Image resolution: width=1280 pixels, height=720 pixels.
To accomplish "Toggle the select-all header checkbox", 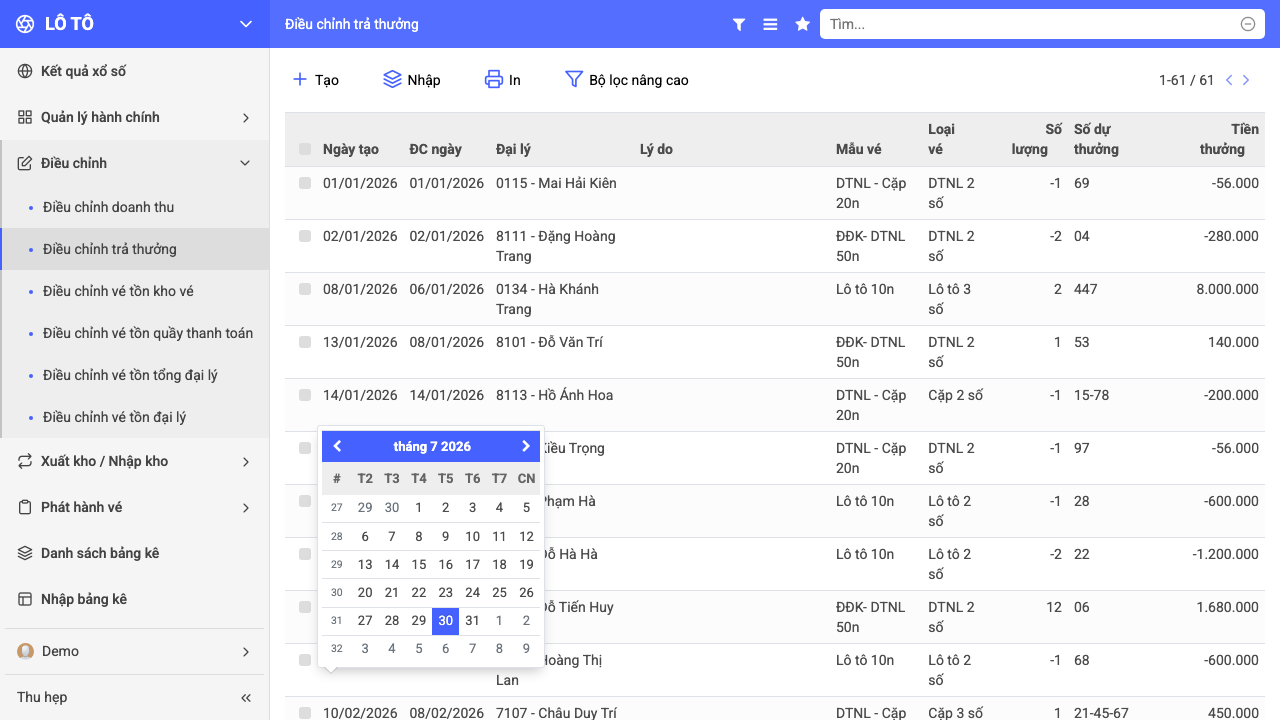I will (x=305, y=149).
